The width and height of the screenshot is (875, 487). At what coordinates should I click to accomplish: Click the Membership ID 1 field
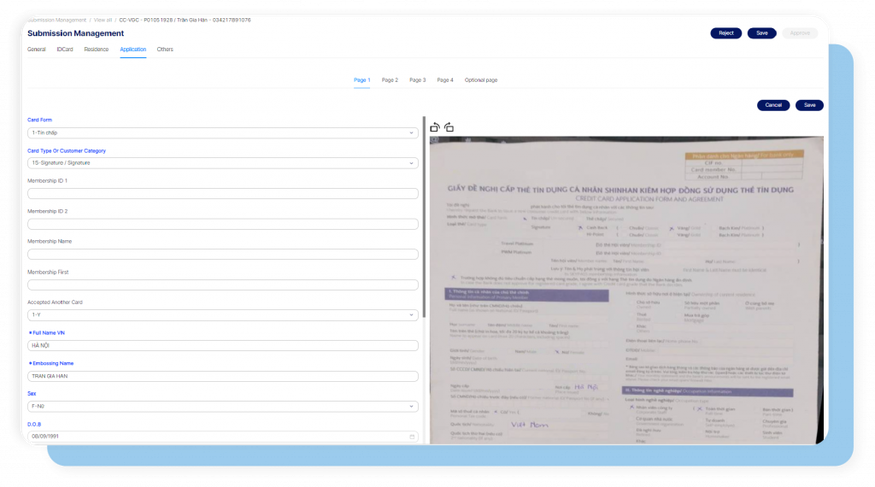[223, 194]
